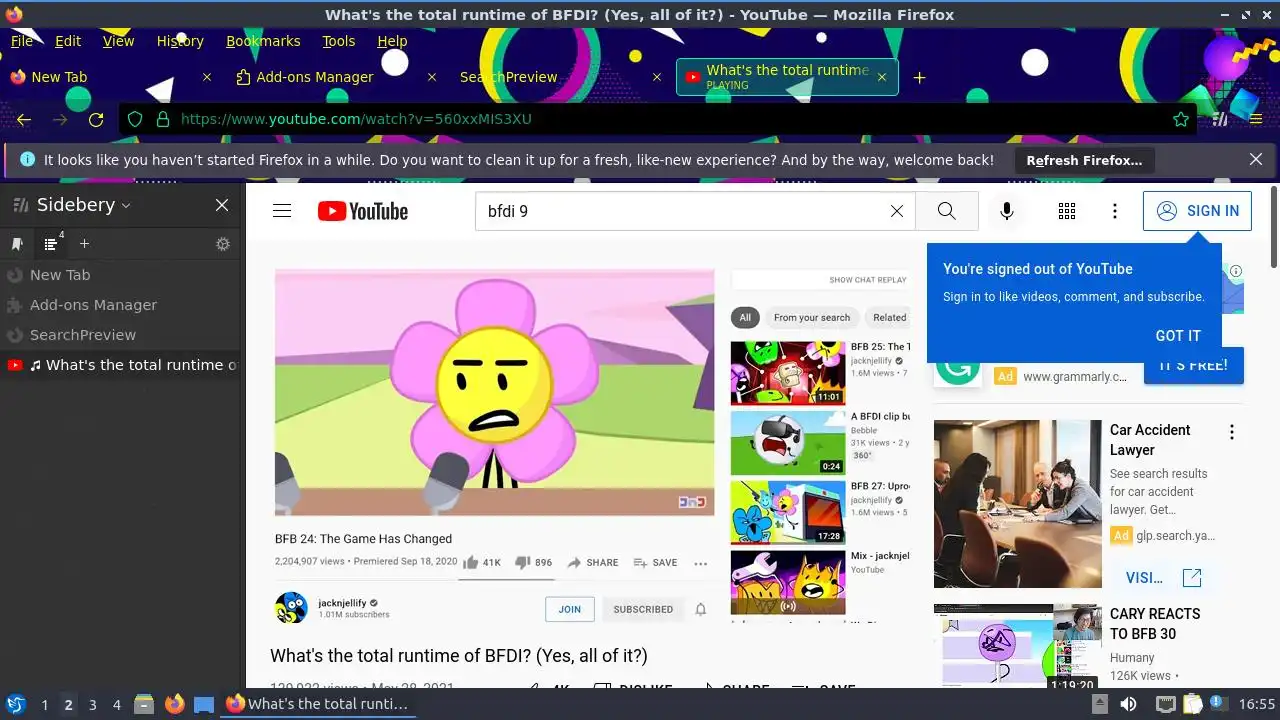Open a new Firefox tab with plus
Image resolution: width=1280 pixels, height=720 pixels.
(x=919, y=77)
